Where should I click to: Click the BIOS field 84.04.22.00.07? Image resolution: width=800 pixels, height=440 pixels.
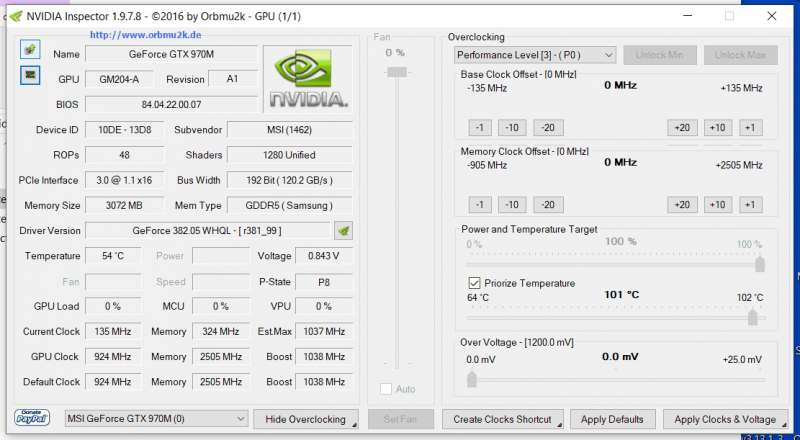coord(171,105)
